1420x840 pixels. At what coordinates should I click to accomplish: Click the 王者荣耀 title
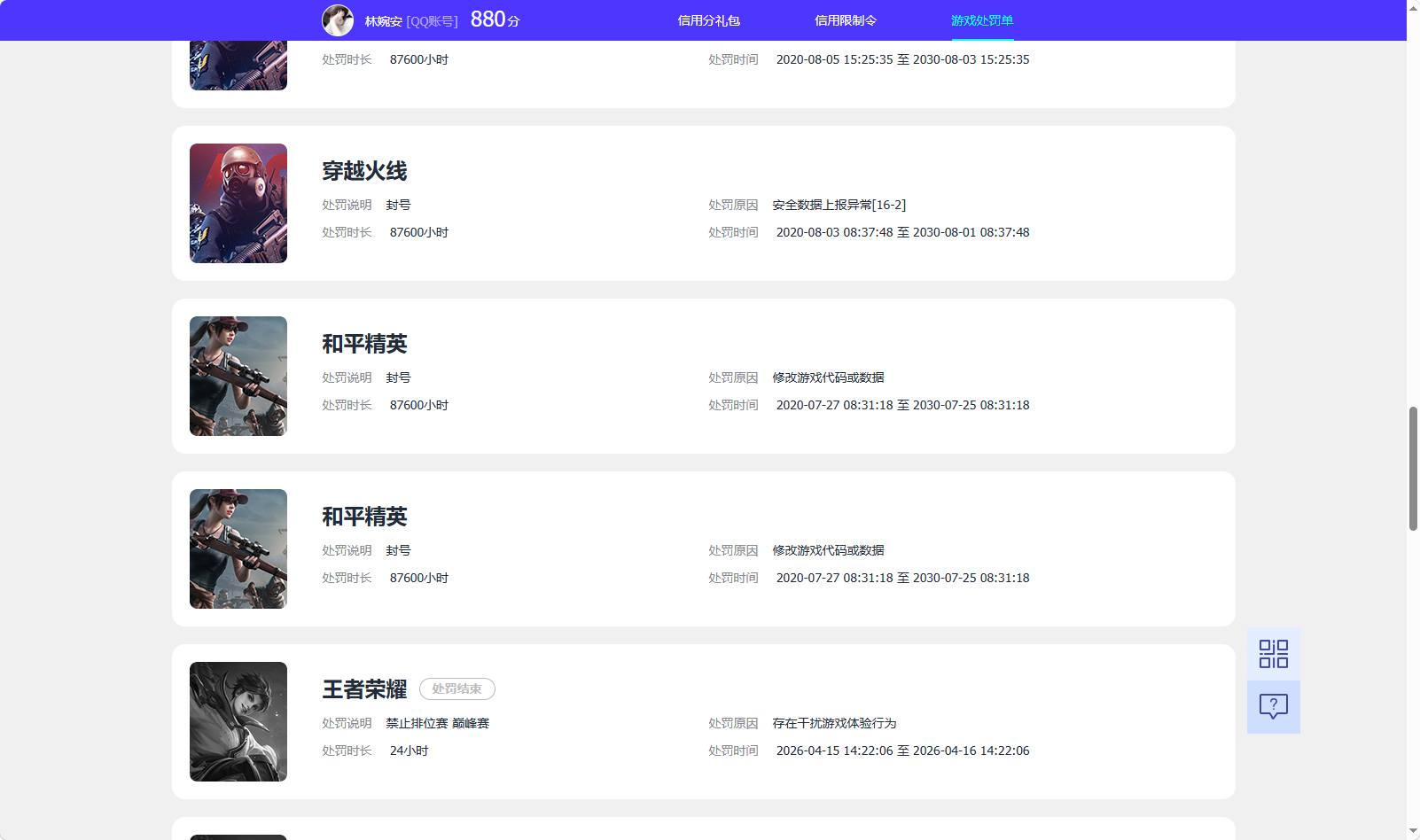(x=364, y=689)
